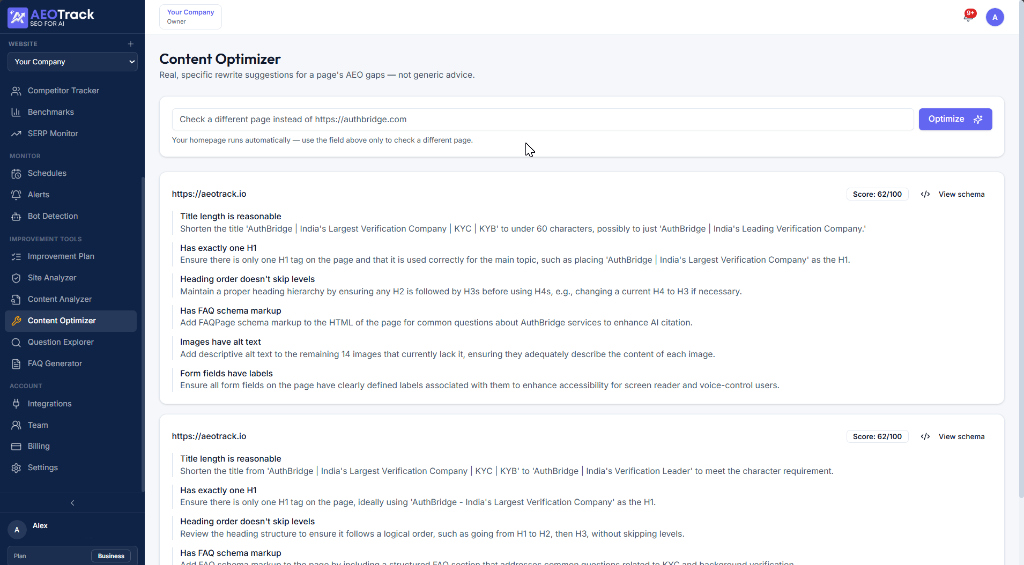
Task: Click the AEOTrack logo icon
Action: 18,18
